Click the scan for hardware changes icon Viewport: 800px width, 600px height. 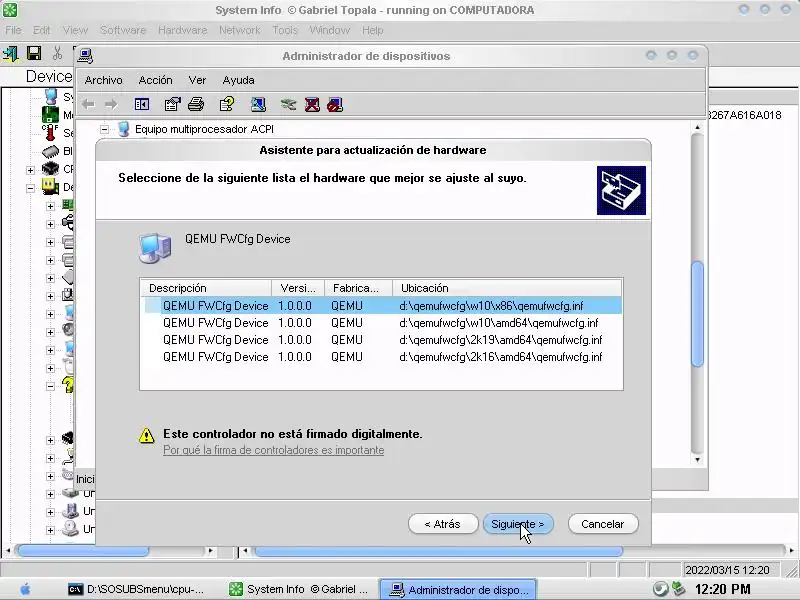pos(258,105)
